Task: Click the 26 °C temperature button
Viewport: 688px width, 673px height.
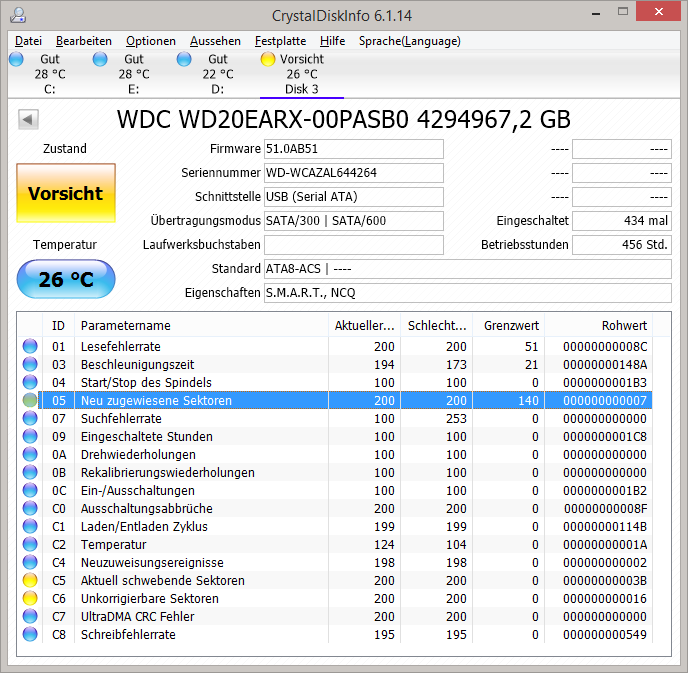Action: click(x=66, y=279)
